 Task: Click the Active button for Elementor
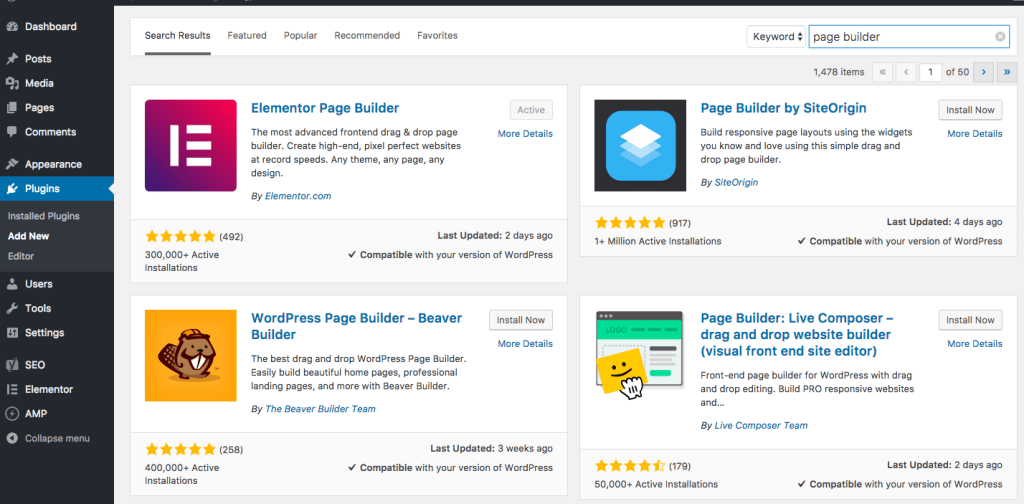coord(531,110)
